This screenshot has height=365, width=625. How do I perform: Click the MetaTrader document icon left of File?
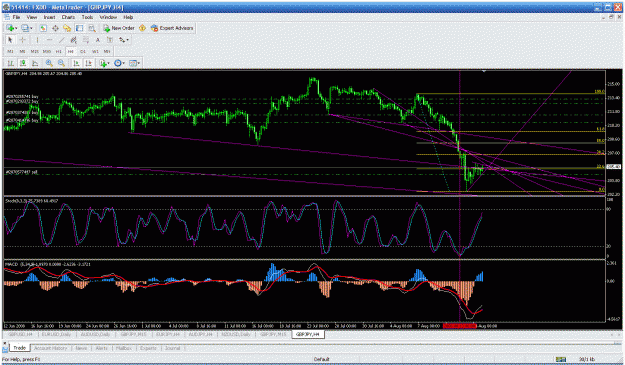(x=7, y=17)
